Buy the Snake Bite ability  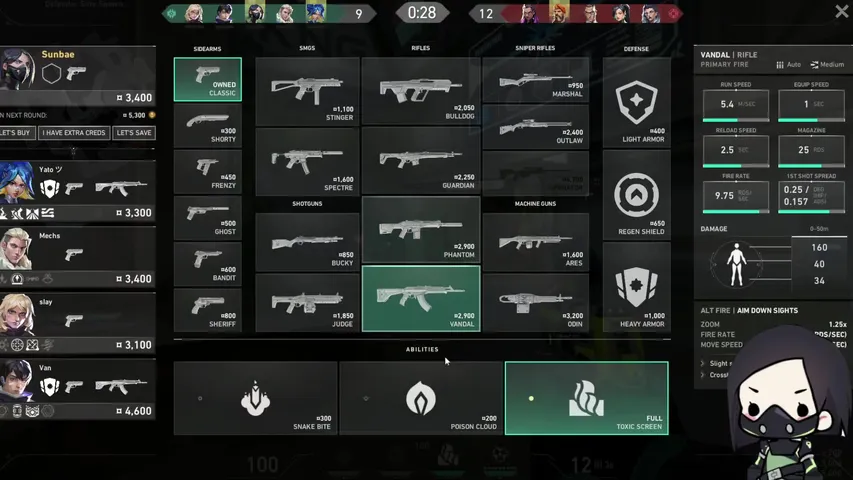tap(256, 398)
